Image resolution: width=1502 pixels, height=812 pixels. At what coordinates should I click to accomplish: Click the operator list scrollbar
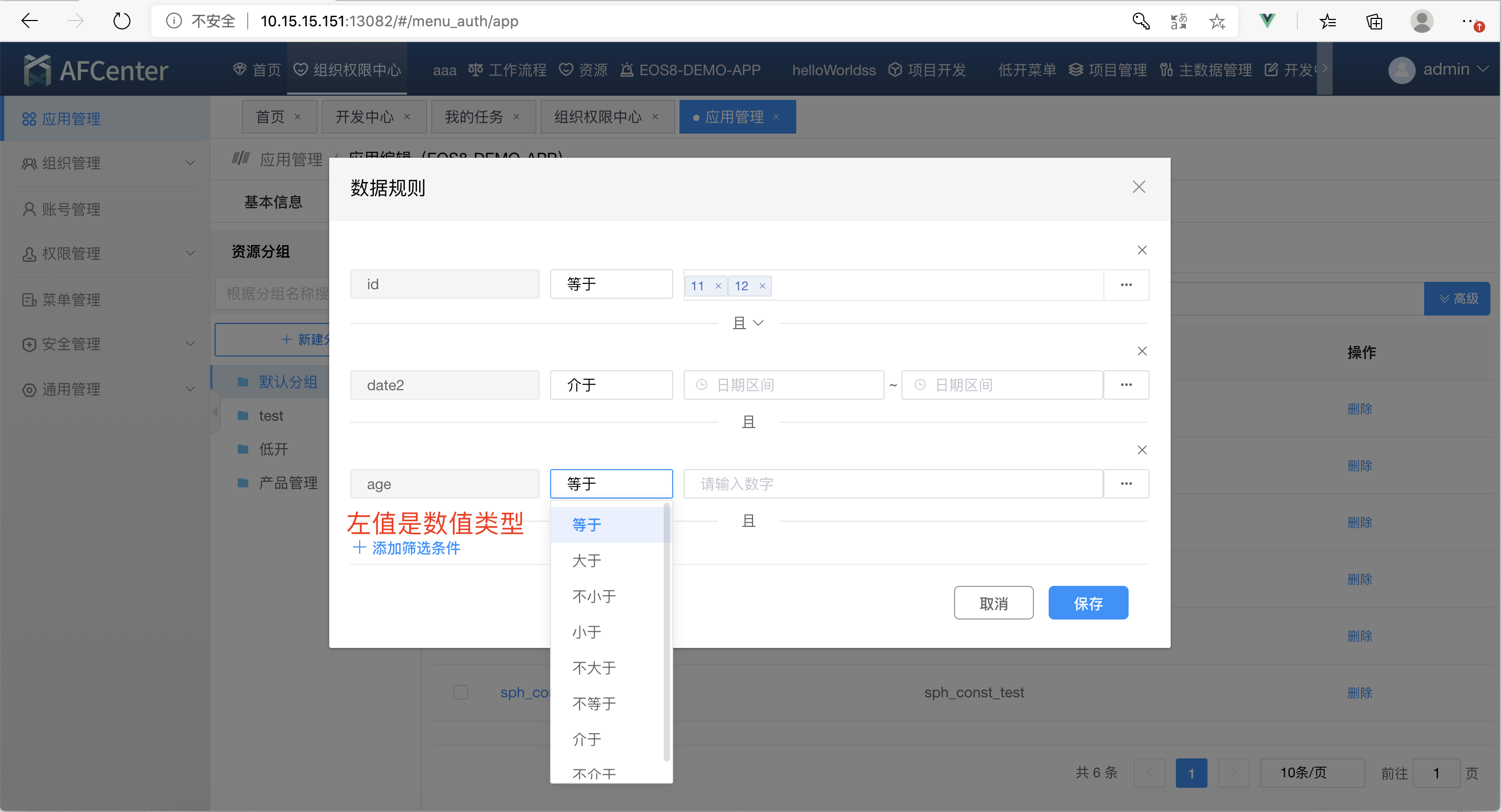666,633
